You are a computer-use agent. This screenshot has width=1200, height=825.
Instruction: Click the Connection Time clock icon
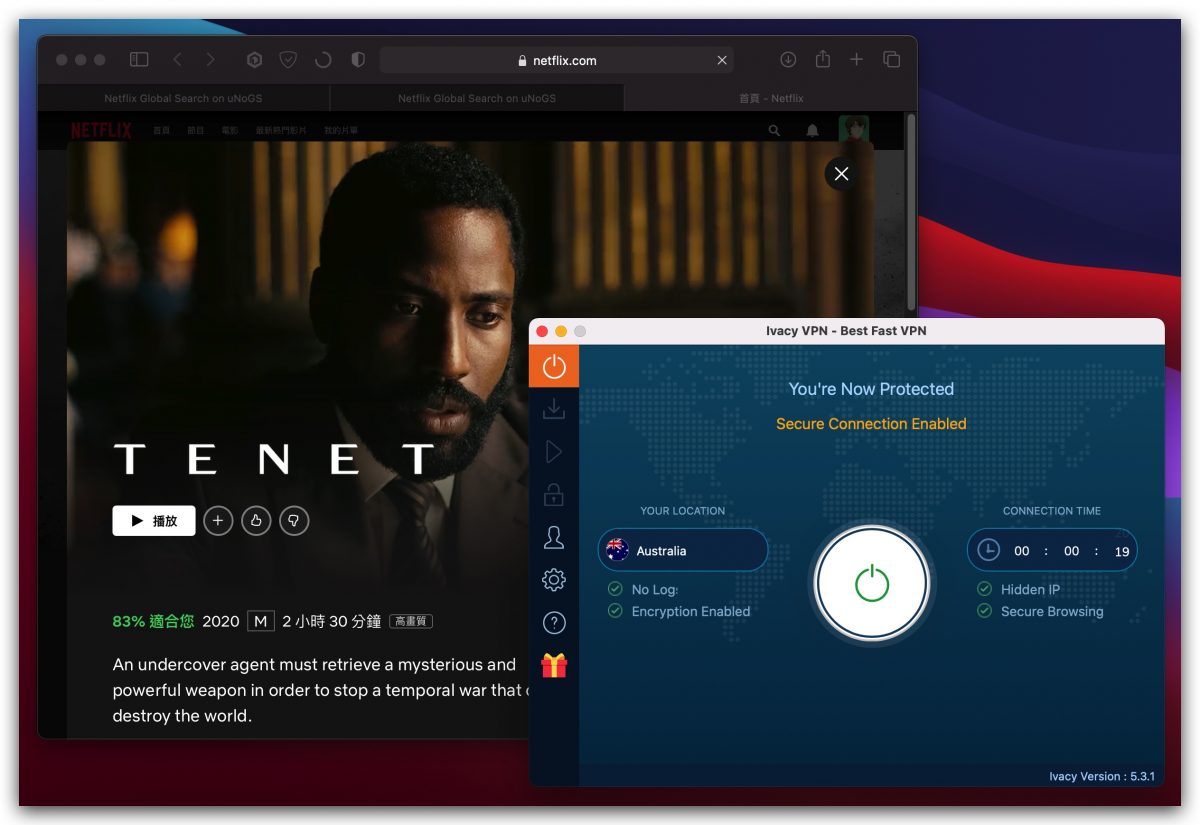coord(988,550)
